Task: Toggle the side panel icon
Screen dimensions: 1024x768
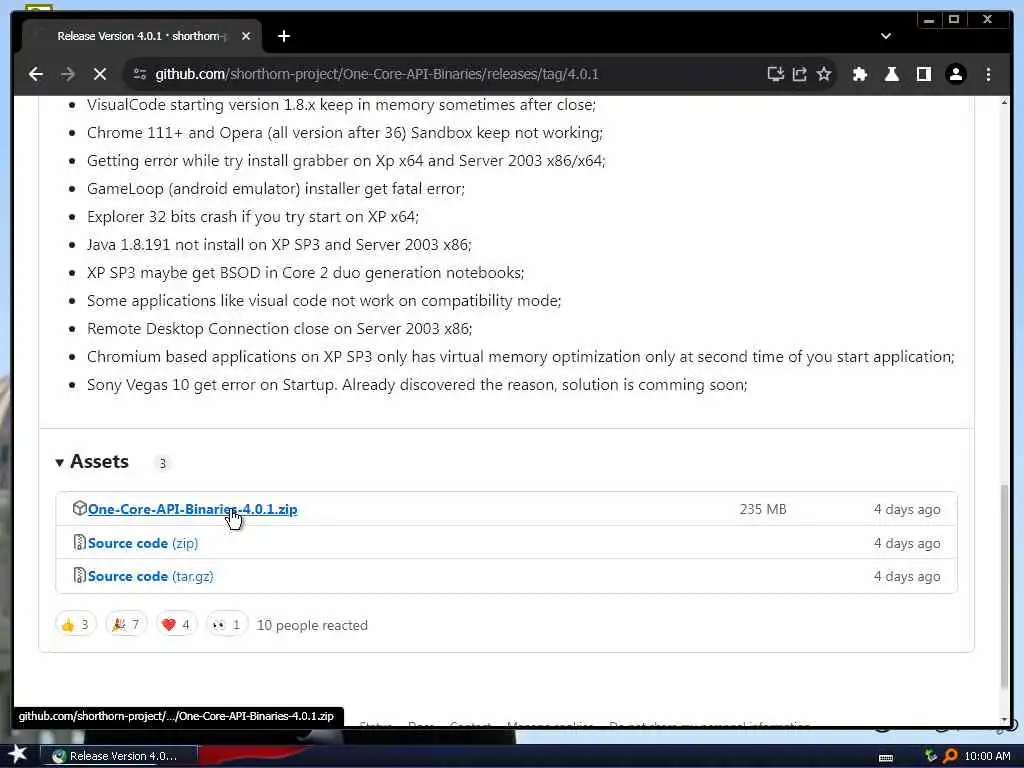Action: (x=923, y=74)
